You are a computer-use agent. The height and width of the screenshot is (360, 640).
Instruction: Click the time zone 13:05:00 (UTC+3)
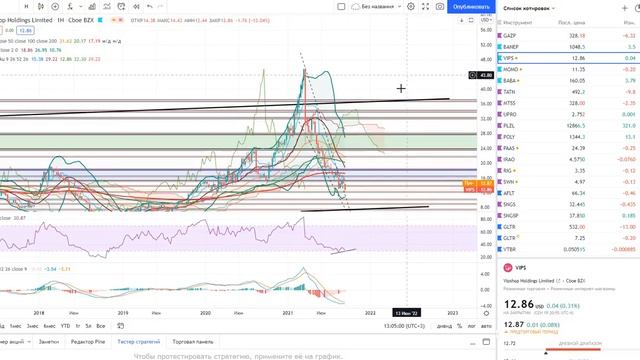pyautogui.click(x=404, y=326)
